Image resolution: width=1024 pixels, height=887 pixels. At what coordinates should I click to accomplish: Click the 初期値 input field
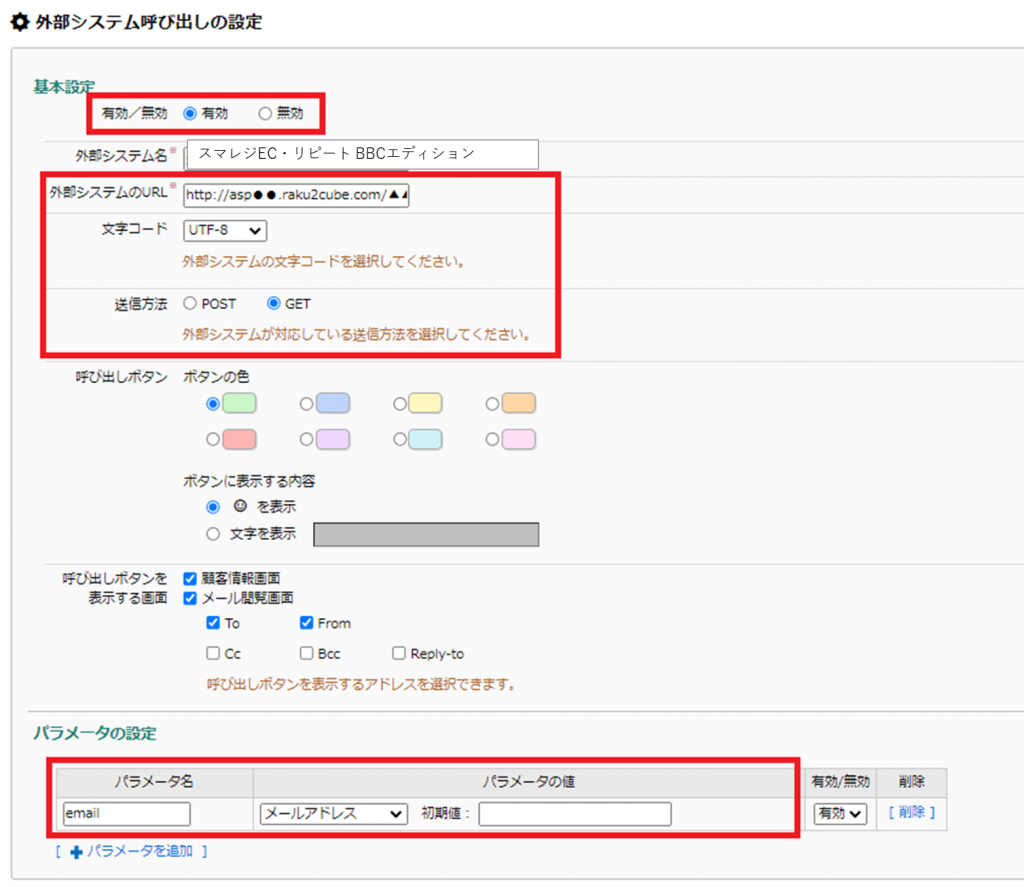[575, 814]
